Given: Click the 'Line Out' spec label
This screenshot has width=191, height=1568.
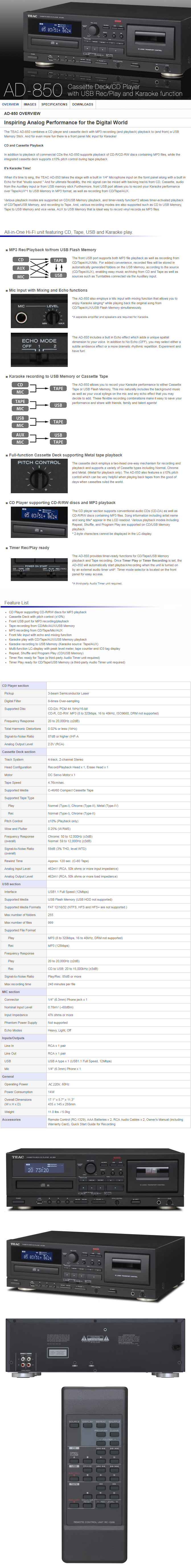Looking at the screenshot, I should coord(10,1054).
